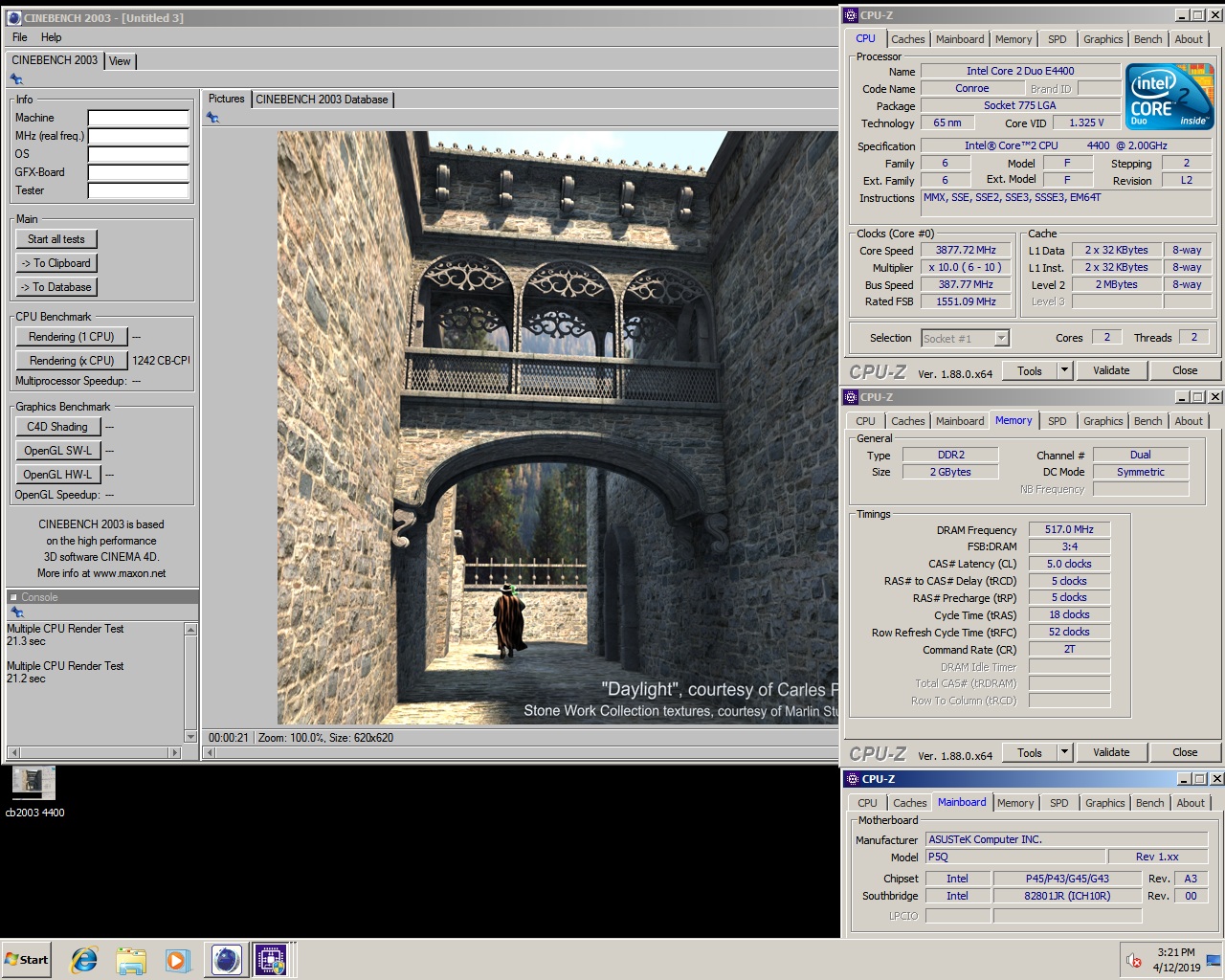Open the Selection Socket #1 dropdown
Image resolution: width=1225 pixels, height=980 pixels.
click(x=965, y=338)
